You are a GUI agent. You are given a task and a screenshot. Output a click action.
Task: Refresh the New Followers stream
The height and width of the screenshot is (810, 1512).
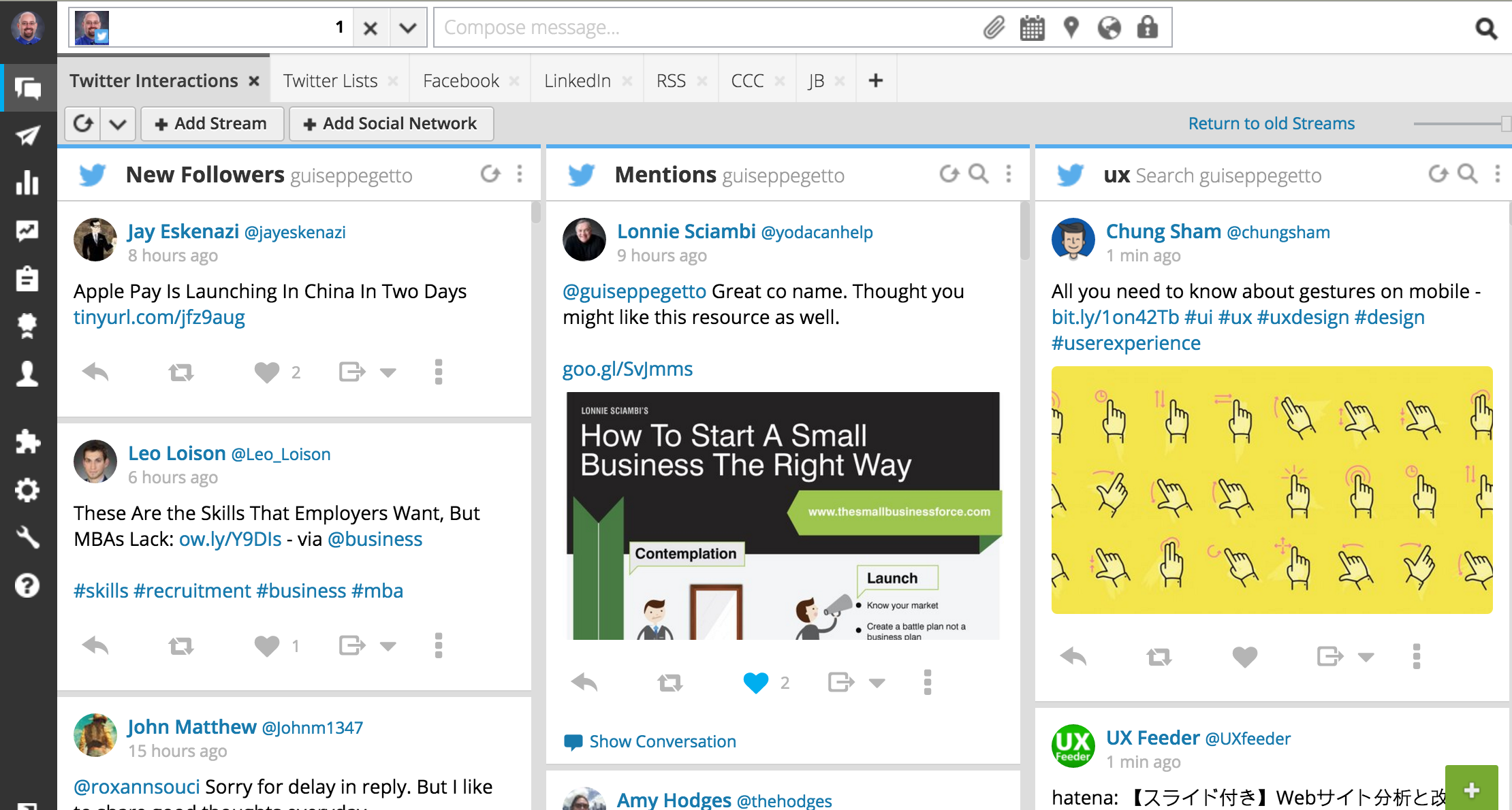click(x=490, y=174)
